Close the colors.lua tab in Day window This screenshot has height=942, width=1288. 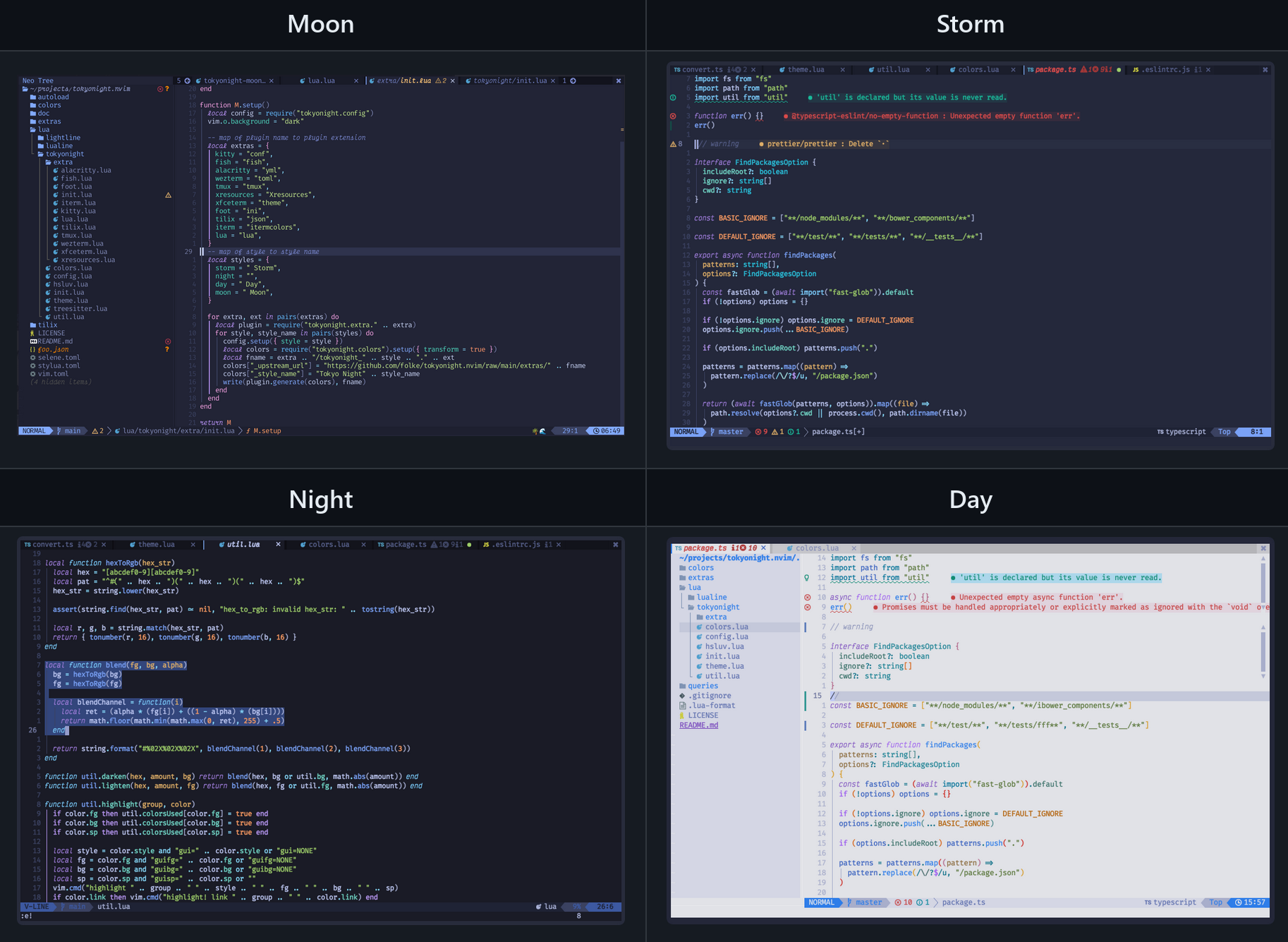tap(853, 548)
